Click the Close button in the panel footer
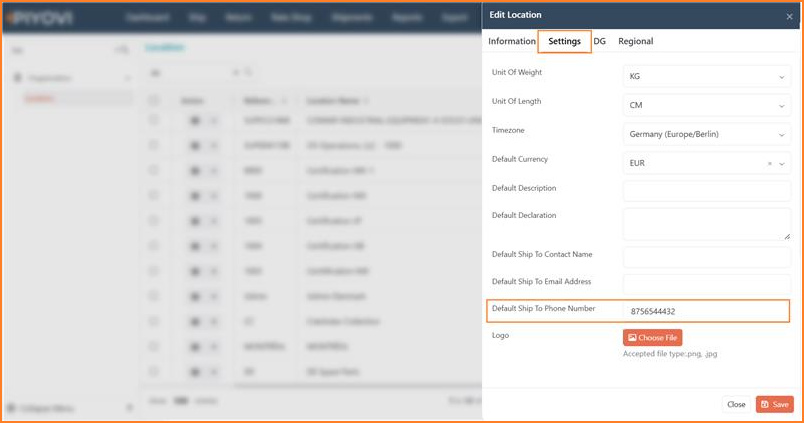804x423 pixels. click(x=736, y=404)
